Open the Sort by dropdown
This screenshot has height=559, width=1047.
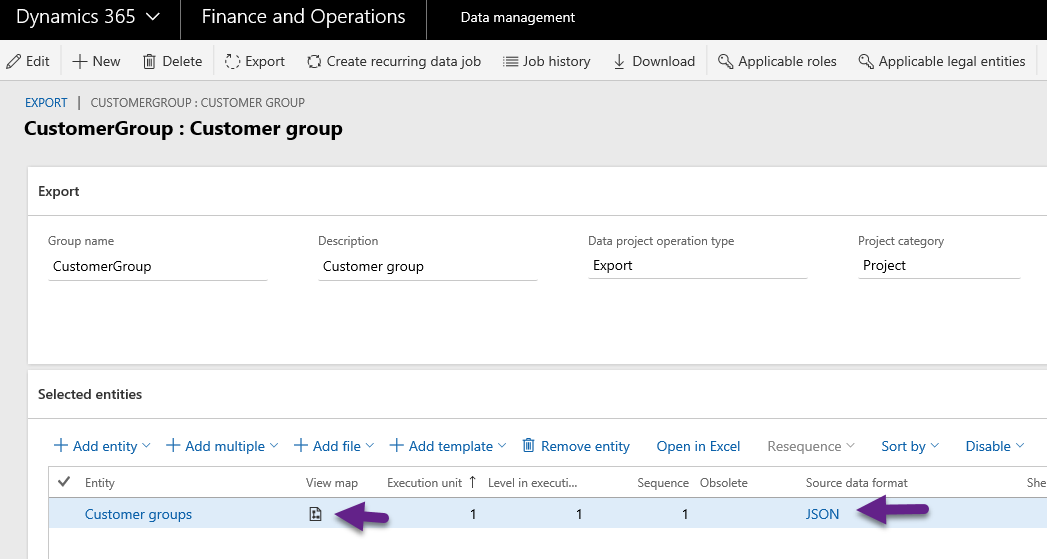[x=910, y=446]
